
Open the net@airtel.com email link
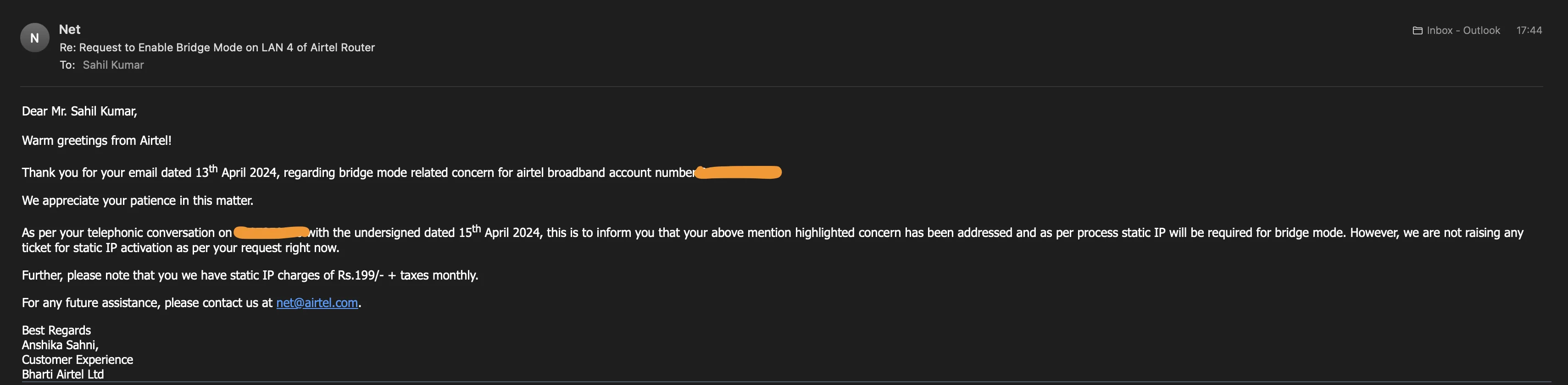(317, 303)
